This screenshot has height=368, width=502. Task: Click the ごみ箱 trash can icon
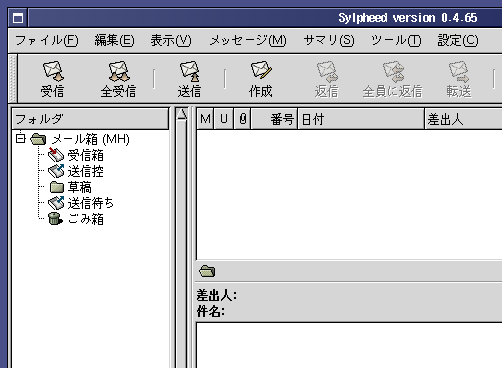pyautogui.click(x=55, y=219)
